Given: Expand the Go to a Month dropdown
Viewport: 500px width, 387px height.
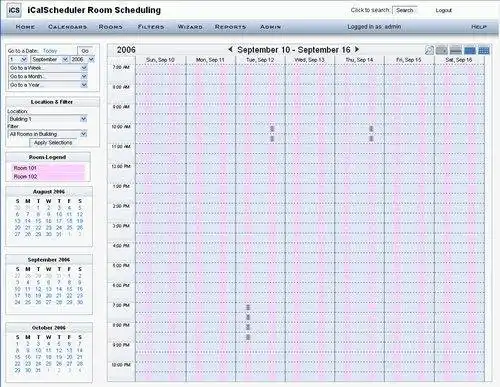Looking at the screenshot, I should pos(48,76).
